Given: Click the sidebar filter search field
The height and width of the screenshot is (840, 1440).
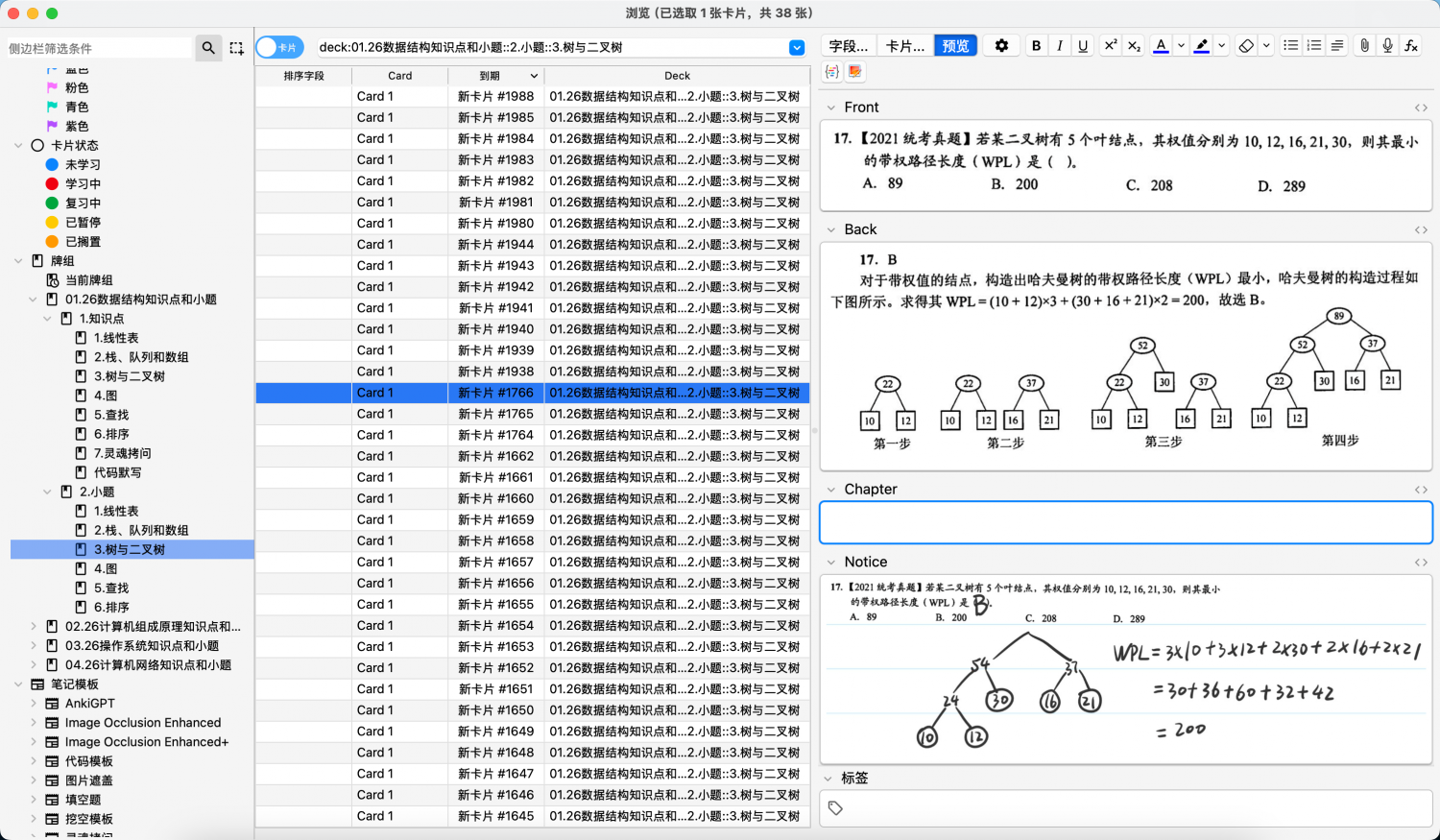Looking at the screenshot, I should pos(99,47).
